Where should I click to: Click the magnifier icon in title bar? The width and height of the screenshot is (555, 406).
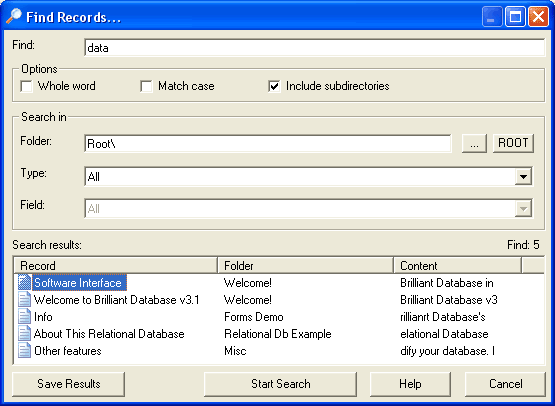tap(14, 16)
